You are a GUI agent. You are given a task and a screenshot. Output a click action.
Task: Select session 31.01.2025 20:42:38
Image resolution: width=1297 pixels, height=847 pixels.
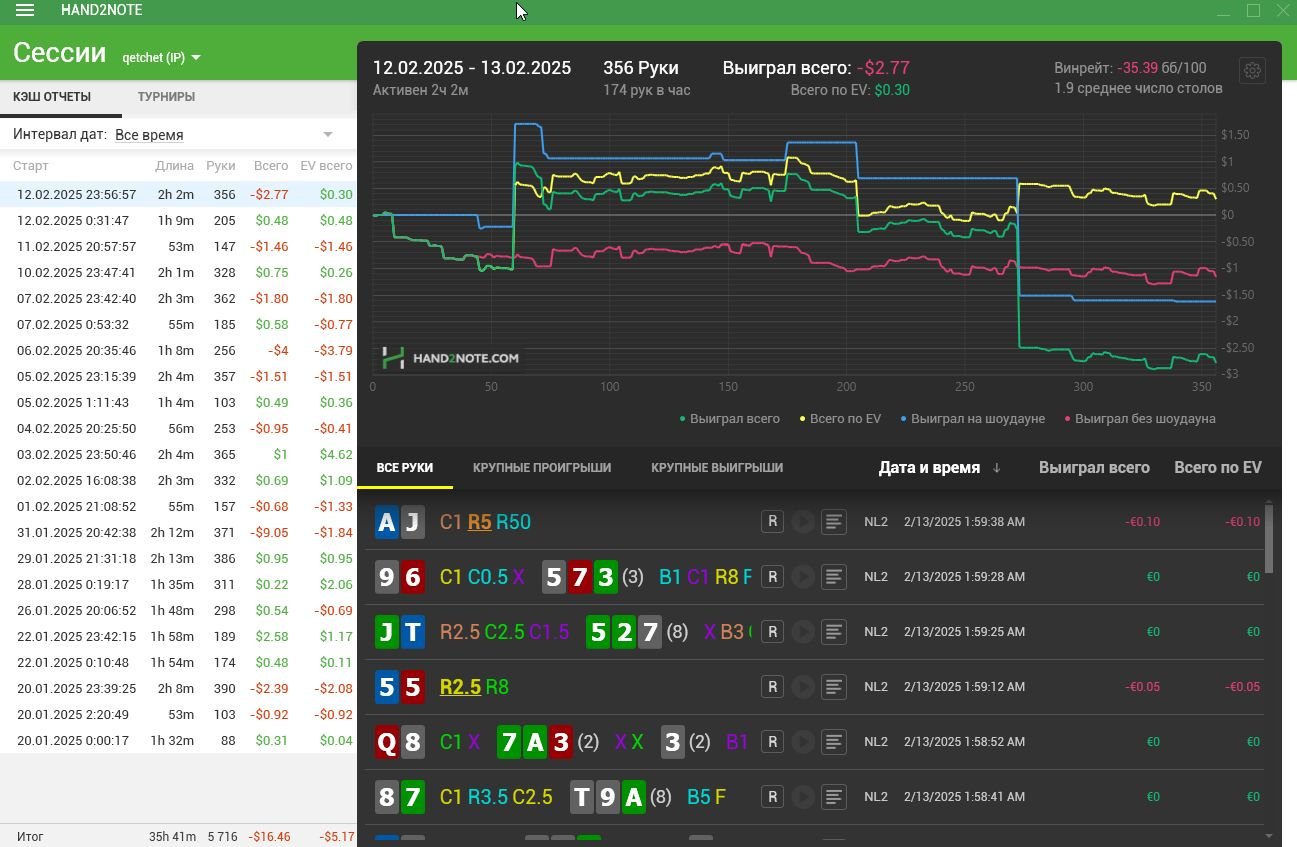(x=178, y=532)
